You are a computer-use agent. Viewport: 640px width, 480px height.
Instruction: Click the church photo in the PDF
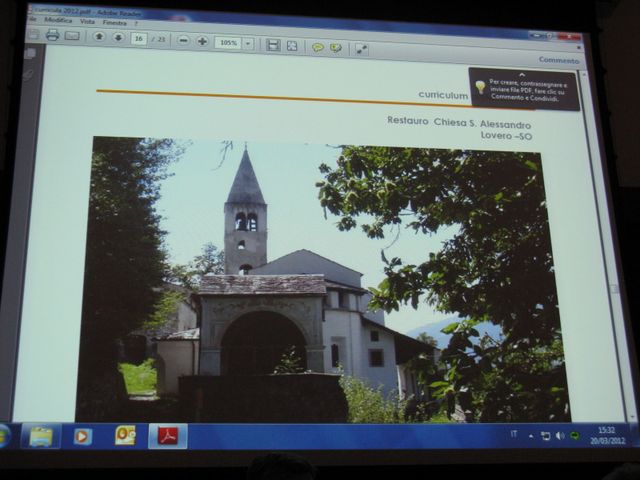[x=322, y=280]
